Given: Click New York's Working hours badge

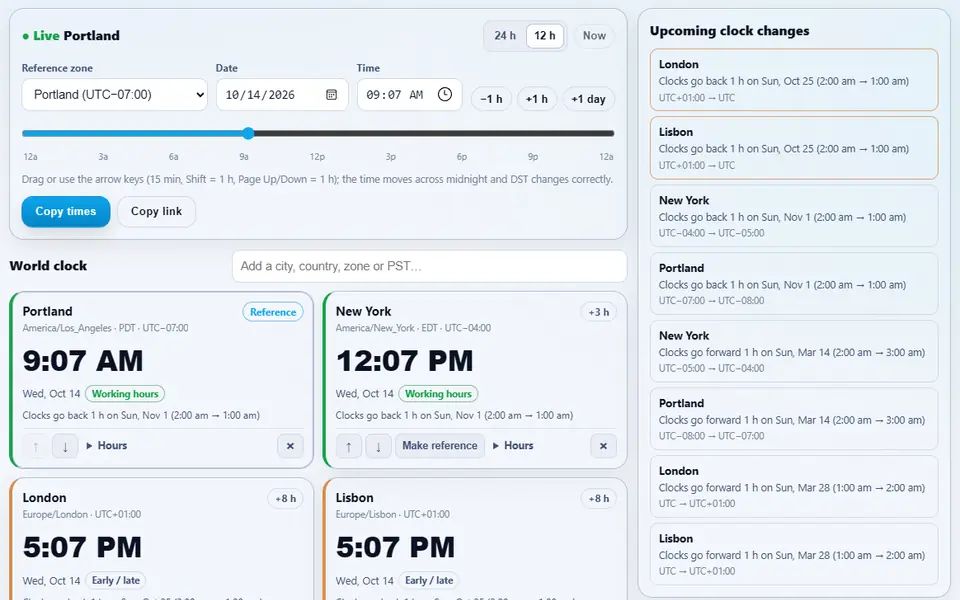Looking at the screenshot, I should (438, 394).
